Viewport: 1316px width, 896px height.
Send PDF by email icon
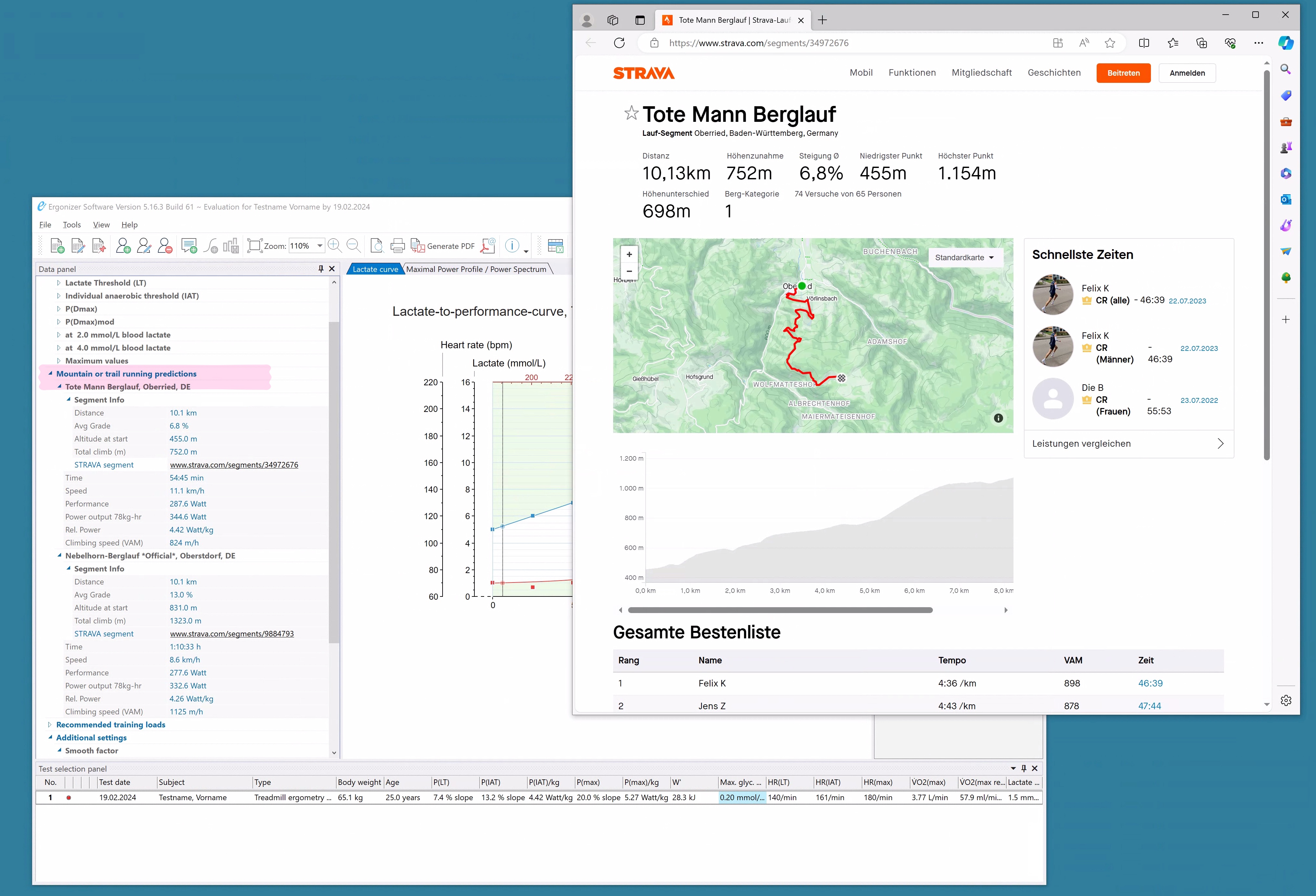488,246
